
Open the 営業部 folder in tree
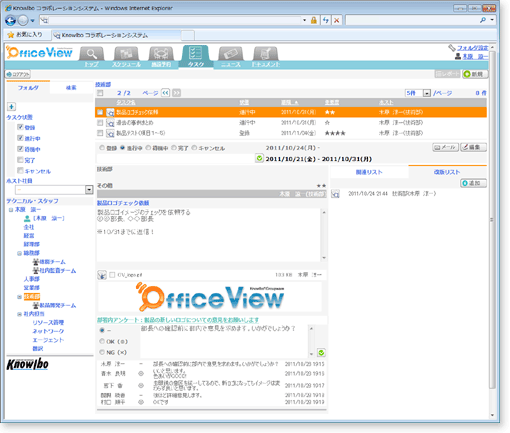click(x=32, y=288)
